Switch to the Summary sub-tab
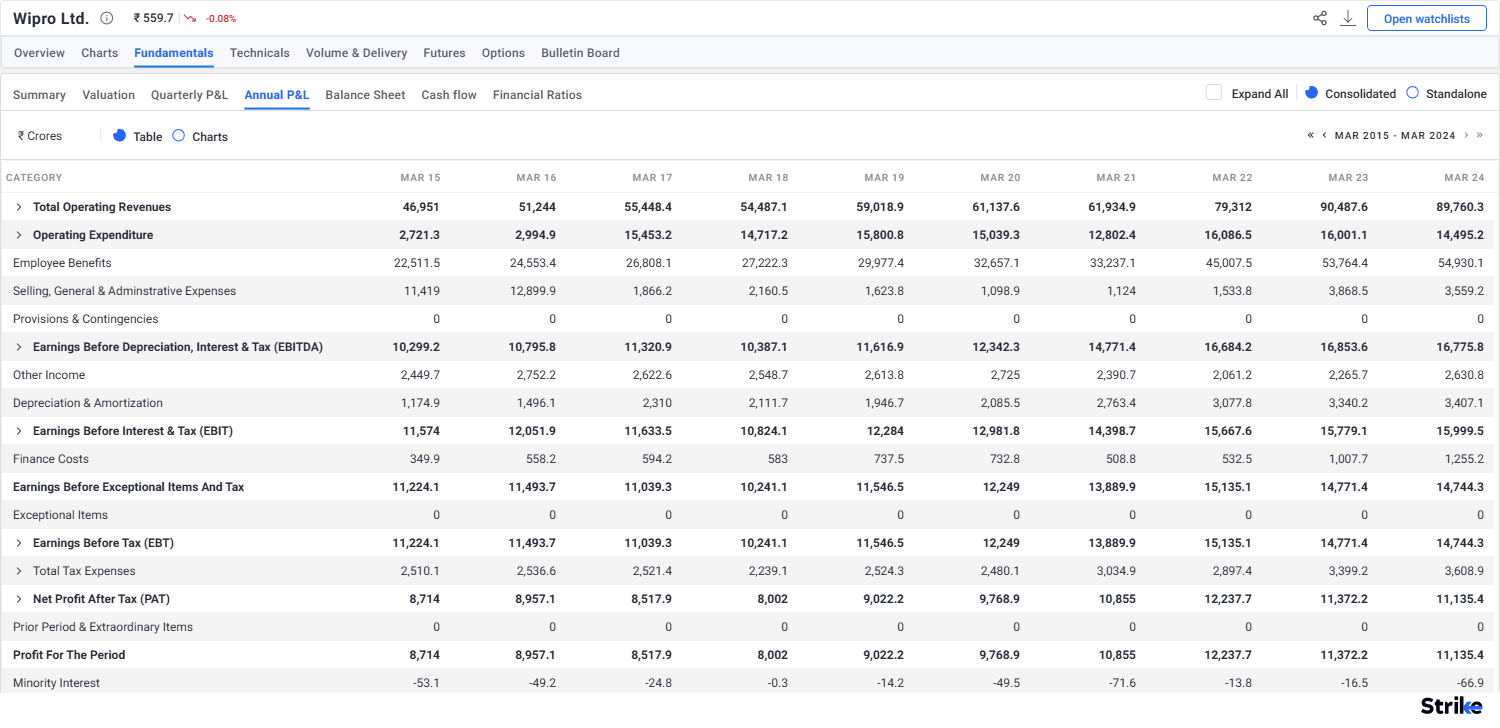 (x=39, y=95)
